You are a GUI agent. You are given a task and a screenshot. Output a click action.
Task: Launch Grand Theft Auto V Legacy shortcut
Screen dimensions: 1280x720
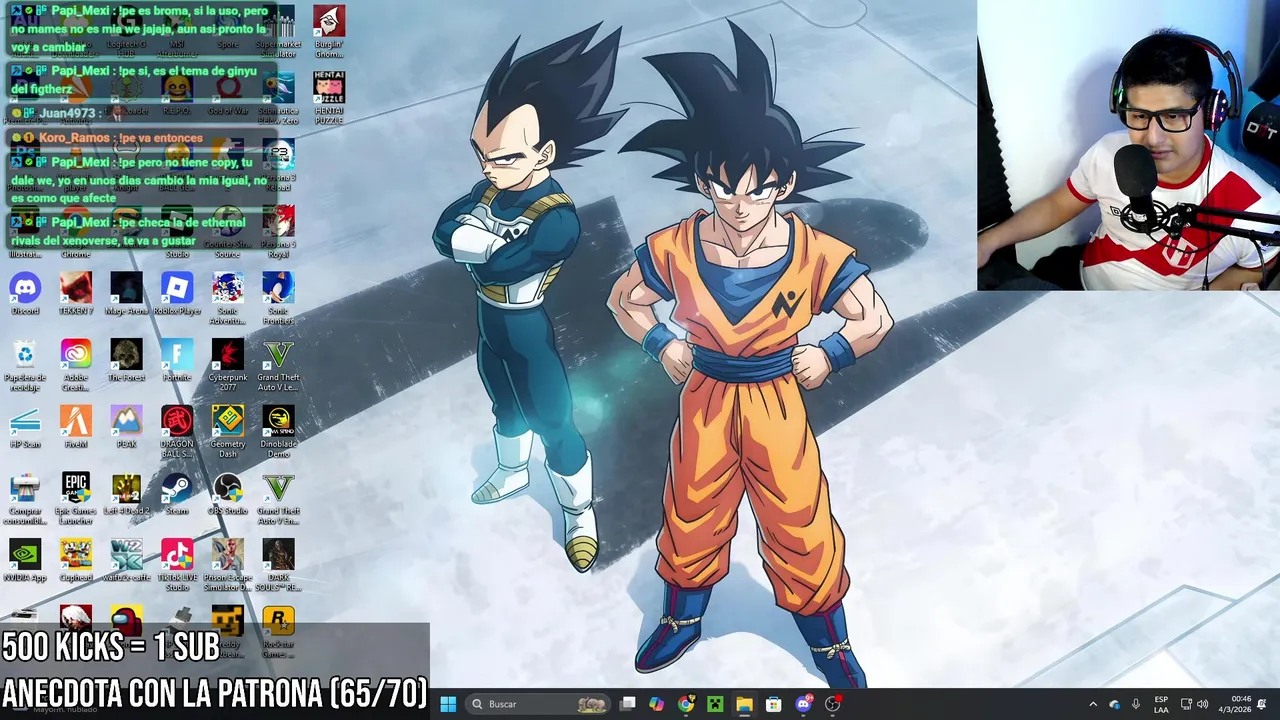coord(278,366)
